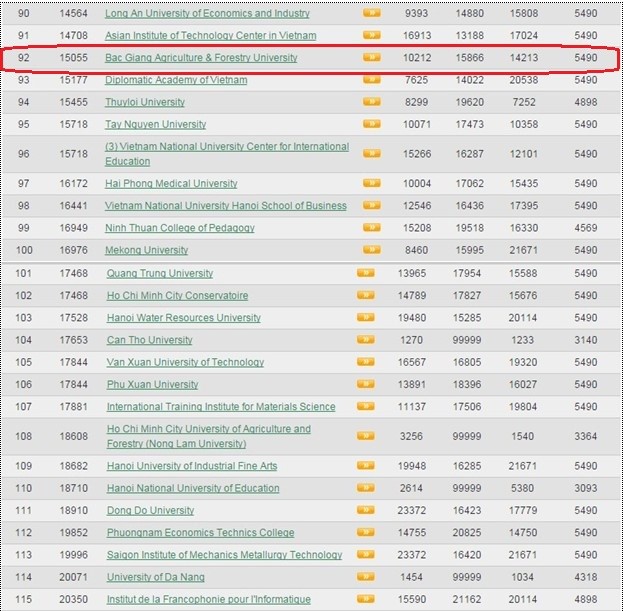Click the orange arrow icon for Institut de la Francophonie
This screenshot has width=623, height=611.
point(366,599)
